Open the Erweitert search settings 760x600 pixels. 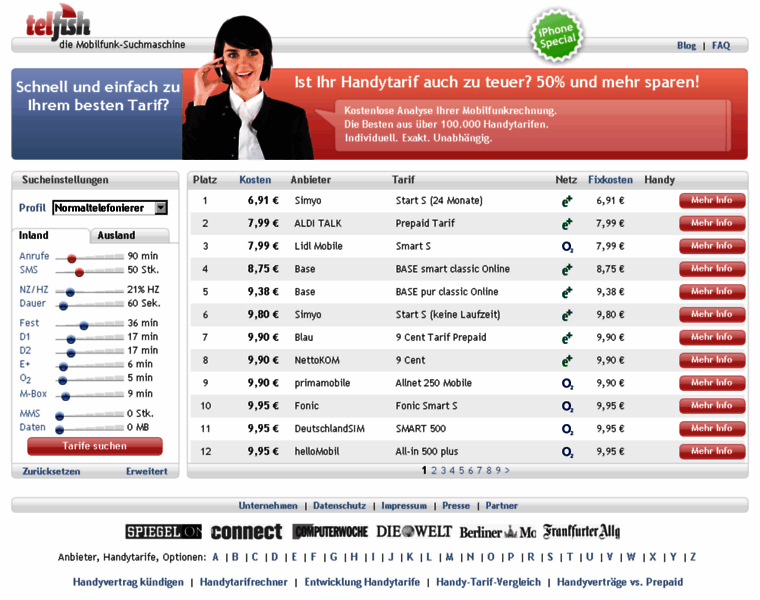tap(147, 471)
